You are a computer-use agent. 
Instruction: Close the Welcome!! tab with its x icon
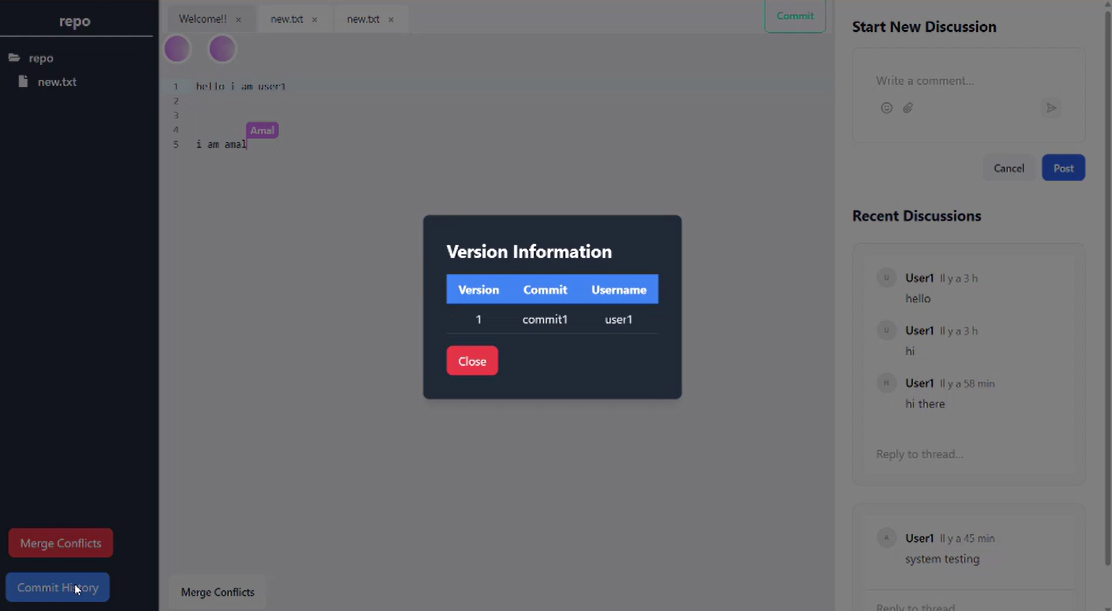pos(238,20)
